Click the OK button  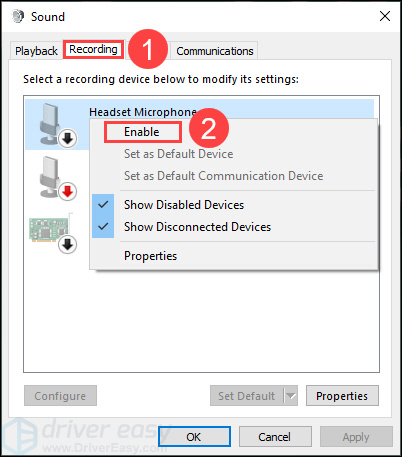point(194,437)
